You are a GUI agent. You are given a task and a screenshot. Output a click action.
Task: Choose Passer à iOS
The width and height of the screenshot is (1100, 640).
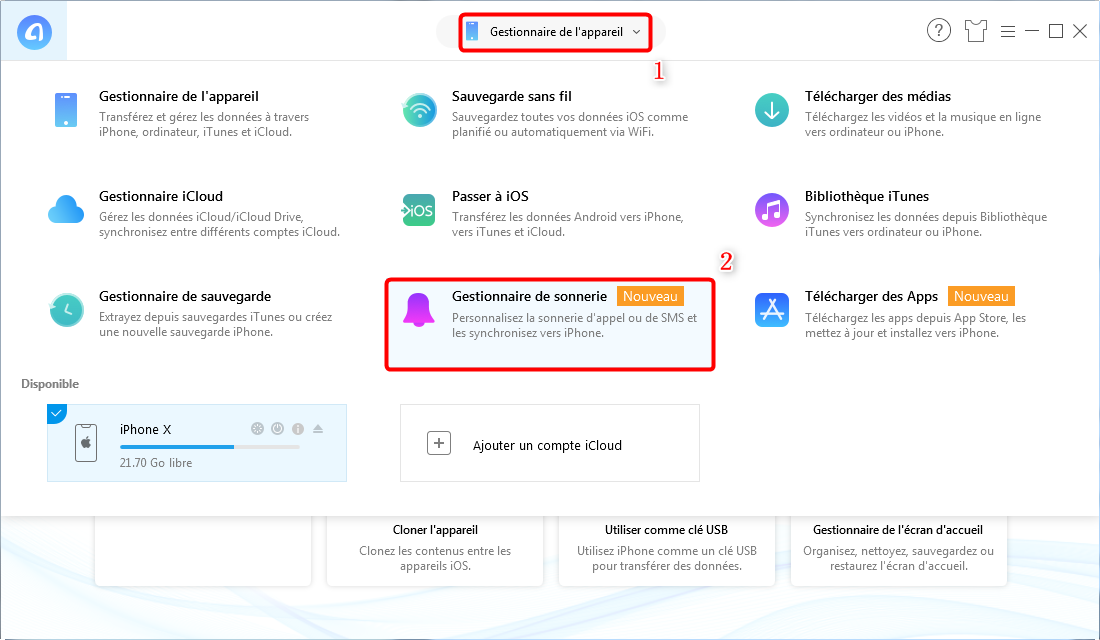490,196
